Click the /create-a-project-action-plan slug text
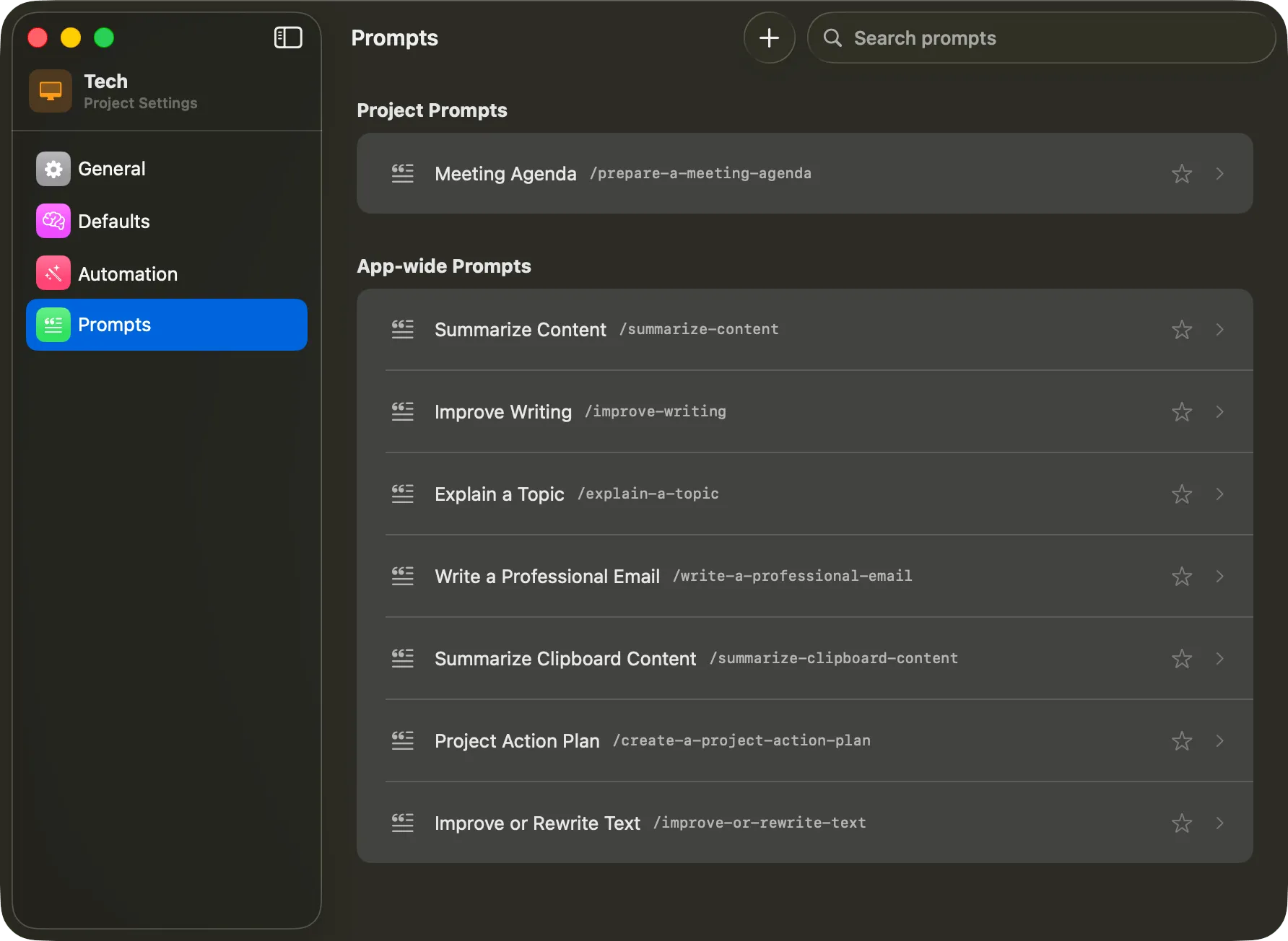Image resolution: width=1288 pixels, height=941 pixels. (x=741, y=740)
